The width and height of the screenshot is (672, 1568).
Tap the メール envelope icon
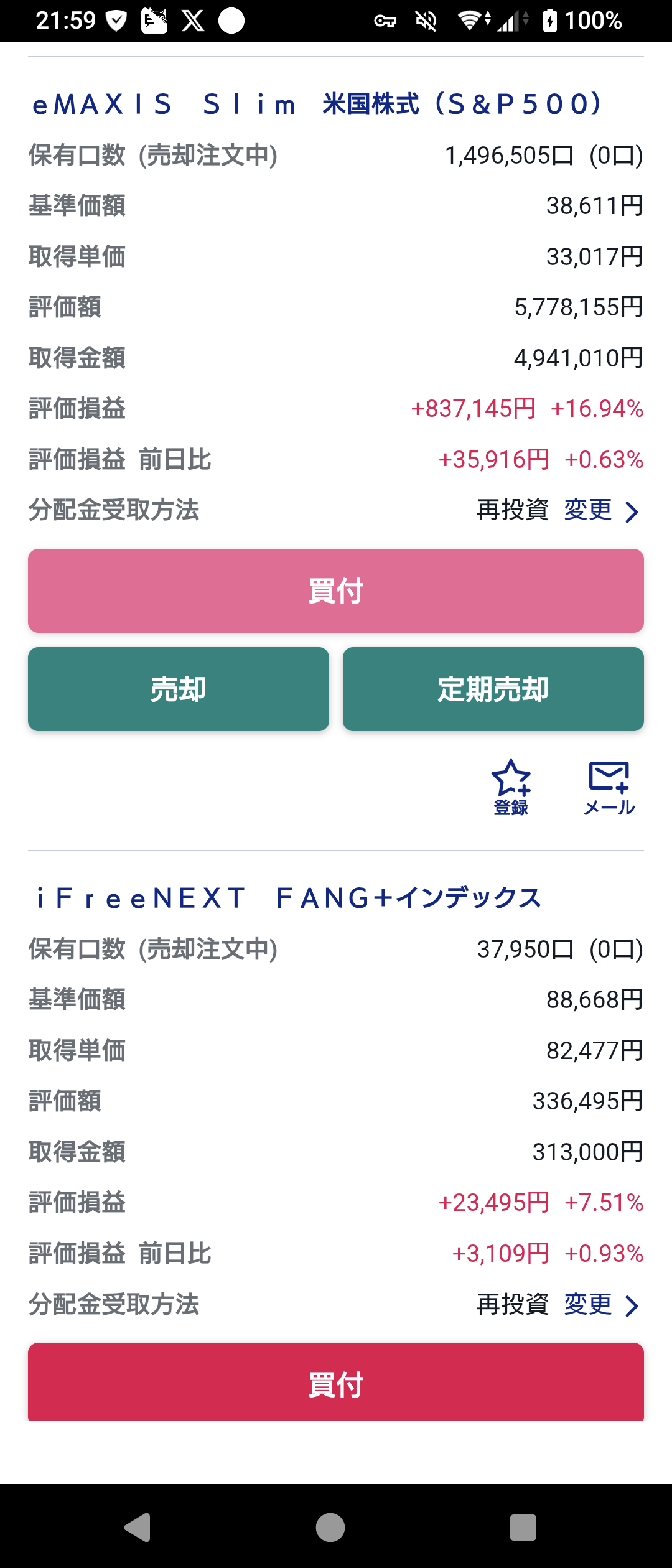609,787
